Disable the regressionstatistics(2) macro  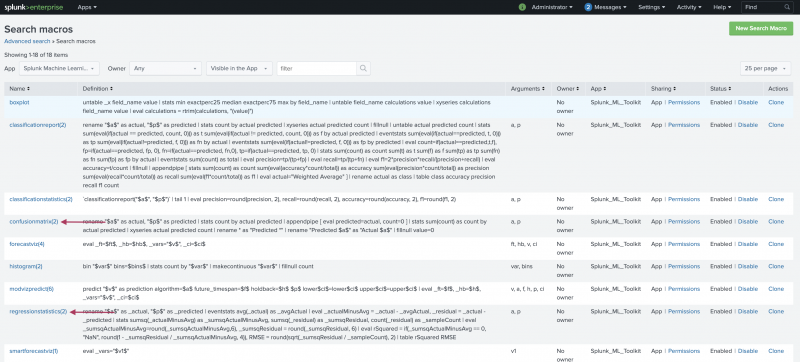tap(747, 312)
